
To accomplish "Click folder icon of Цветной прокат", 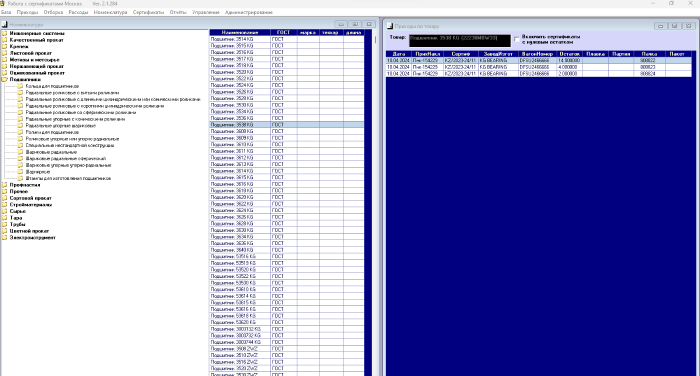I will (x=4, y=231).
